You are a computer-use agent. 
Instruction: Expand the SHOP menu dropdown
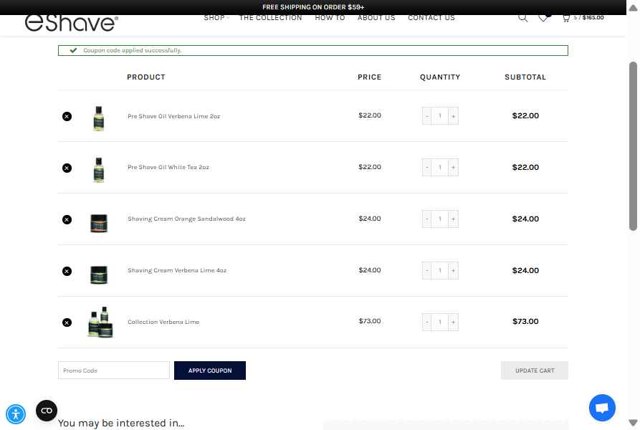[216, 18]
